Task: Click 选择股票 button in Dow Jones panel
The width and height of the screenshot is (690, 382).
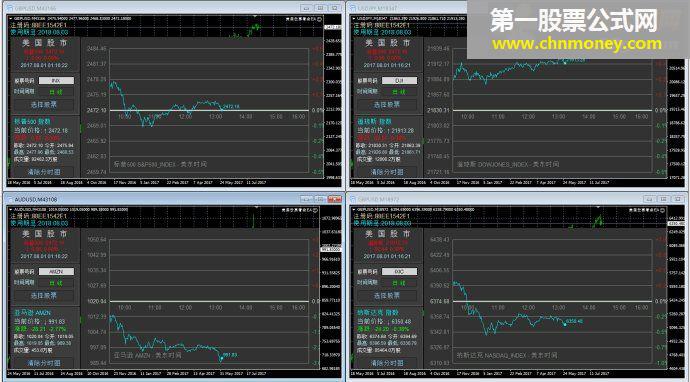Action: [x=387, y=105]
